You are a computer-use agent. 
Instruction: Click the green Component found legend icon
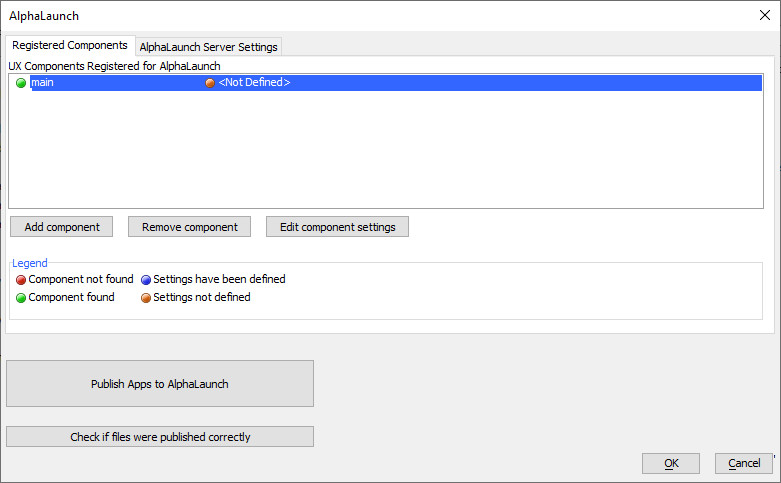[21, 298]
